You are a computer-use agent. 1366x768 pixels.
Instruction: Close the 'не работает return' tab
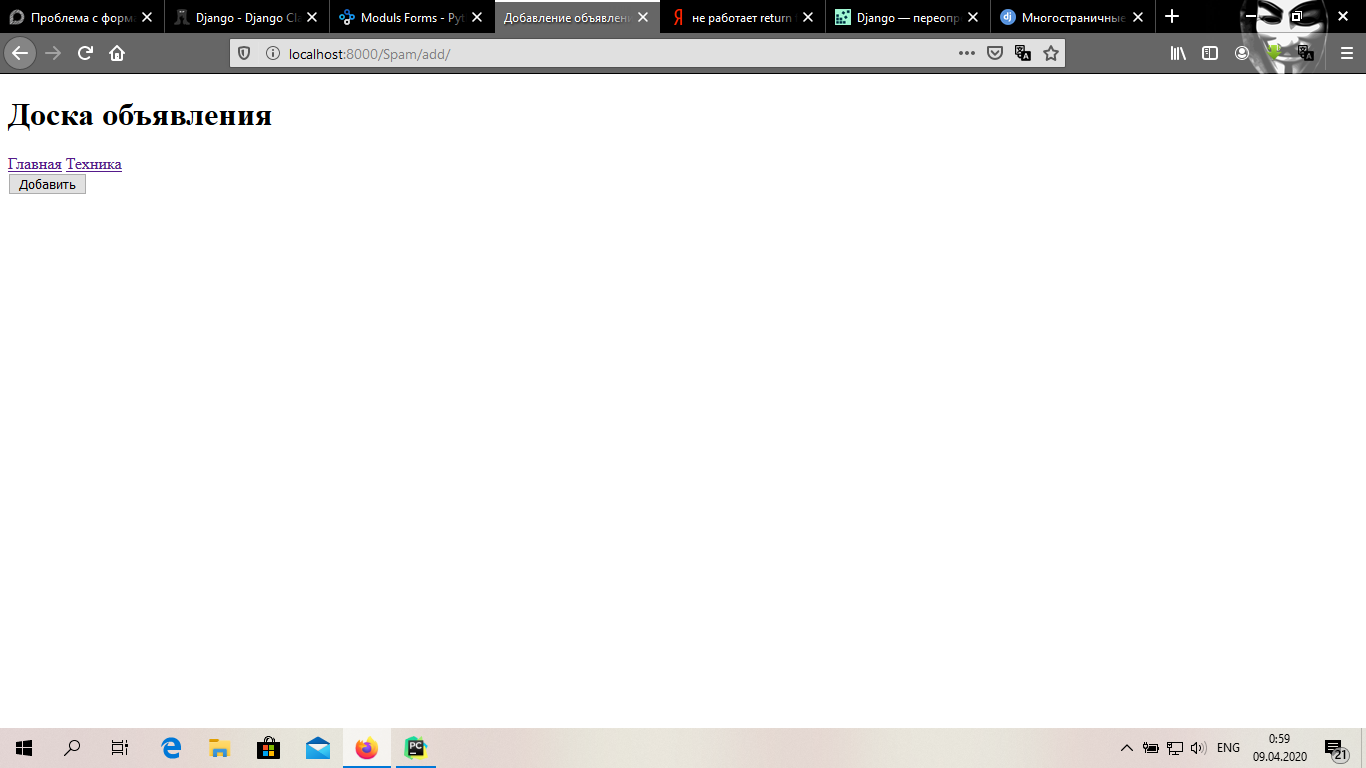click(x=807, y=17)
